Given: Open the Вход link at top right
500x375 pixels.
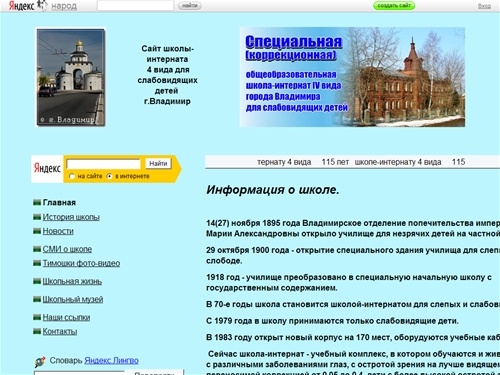Looking at the screenshot, I should [x=484, y=6].
